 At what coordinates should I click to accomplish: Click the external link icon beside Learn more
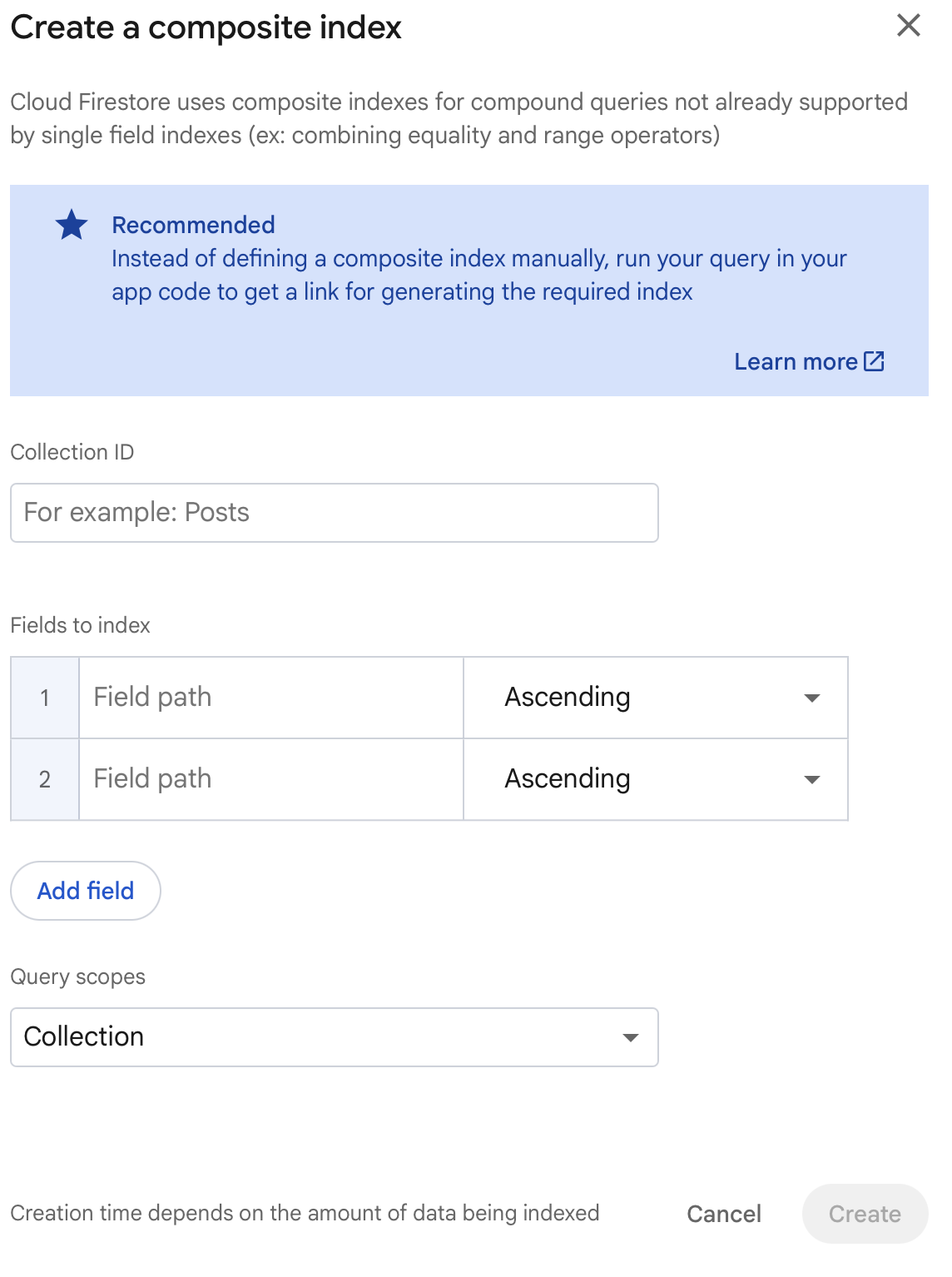[875, 361]
